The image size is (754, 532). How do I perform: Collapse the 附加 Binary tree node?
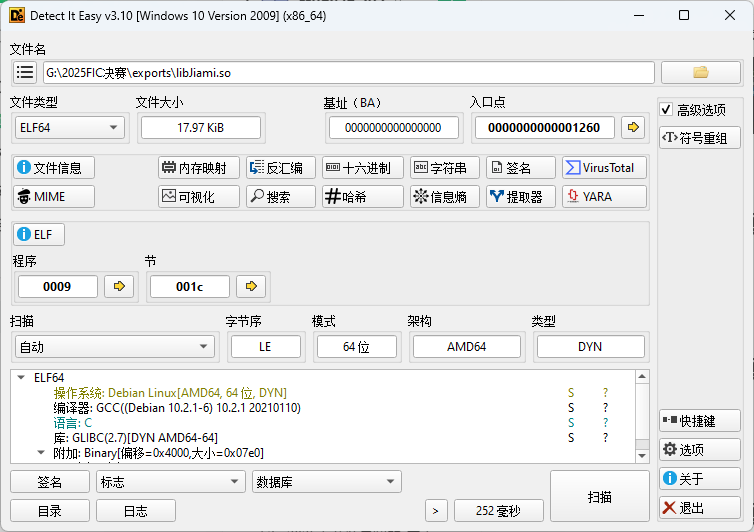(41, 453)
